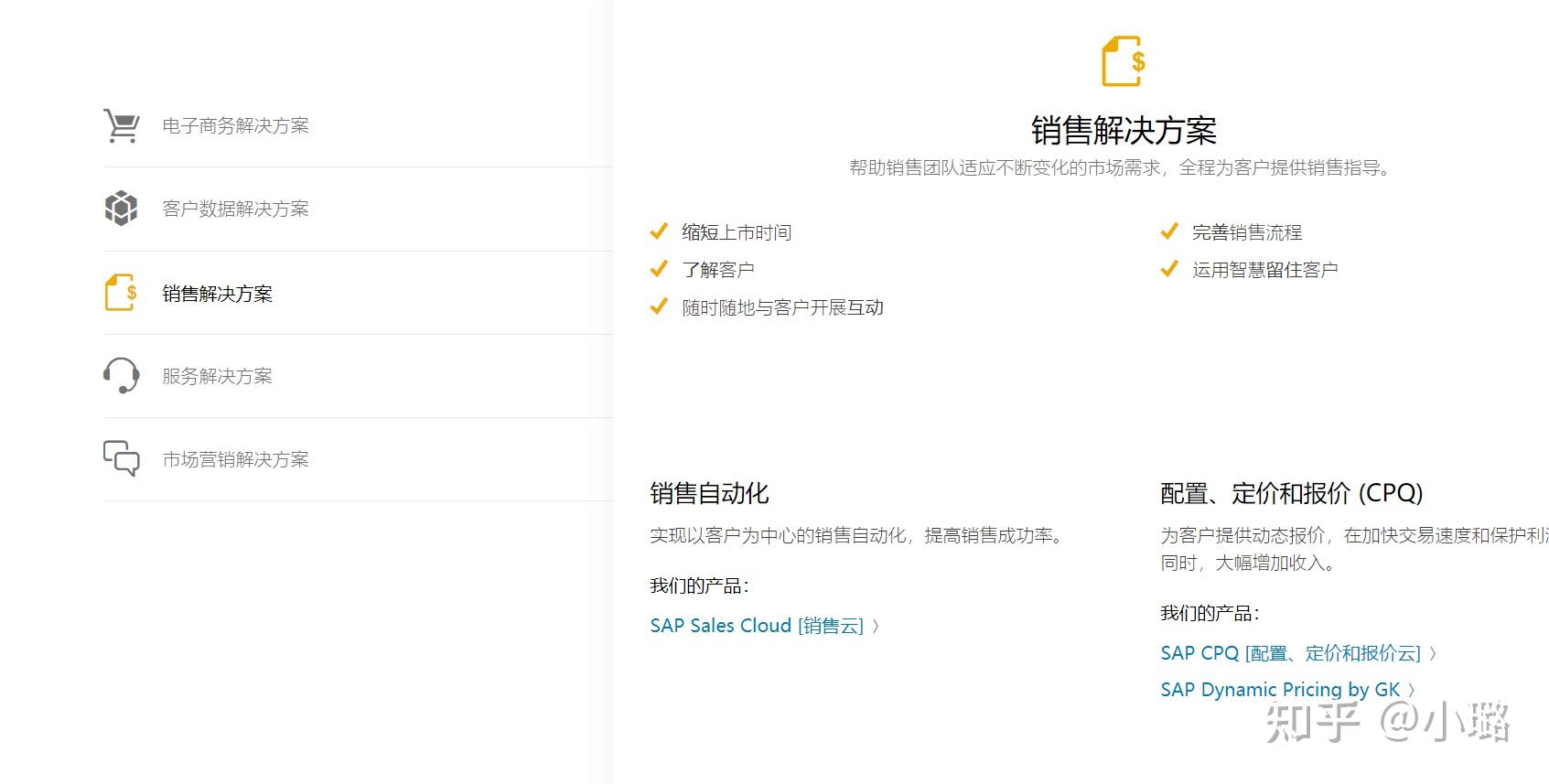1549x784 pixels.
Task: Click the chevron after SAP Dynamic Pricing
Action: 1412,691
